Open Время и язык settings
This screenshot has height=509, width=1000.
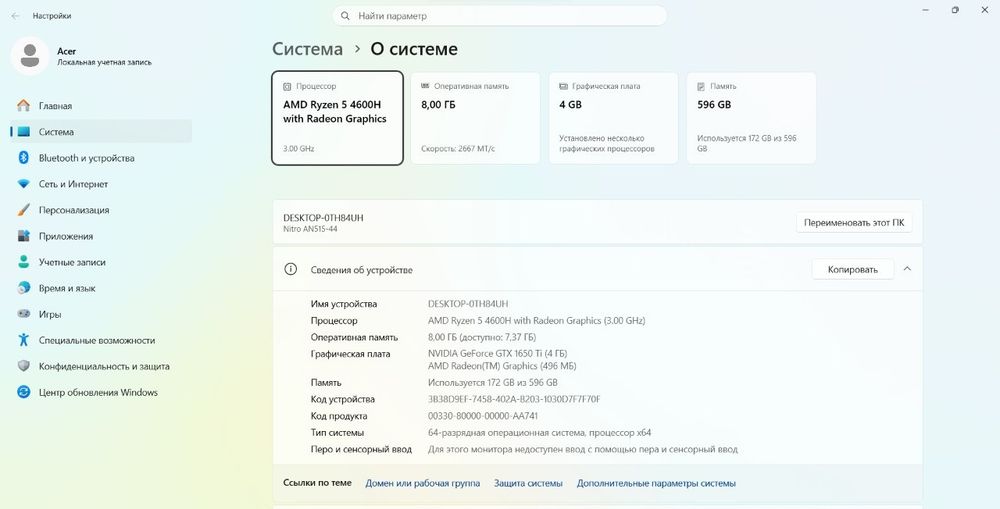(101, 288)
